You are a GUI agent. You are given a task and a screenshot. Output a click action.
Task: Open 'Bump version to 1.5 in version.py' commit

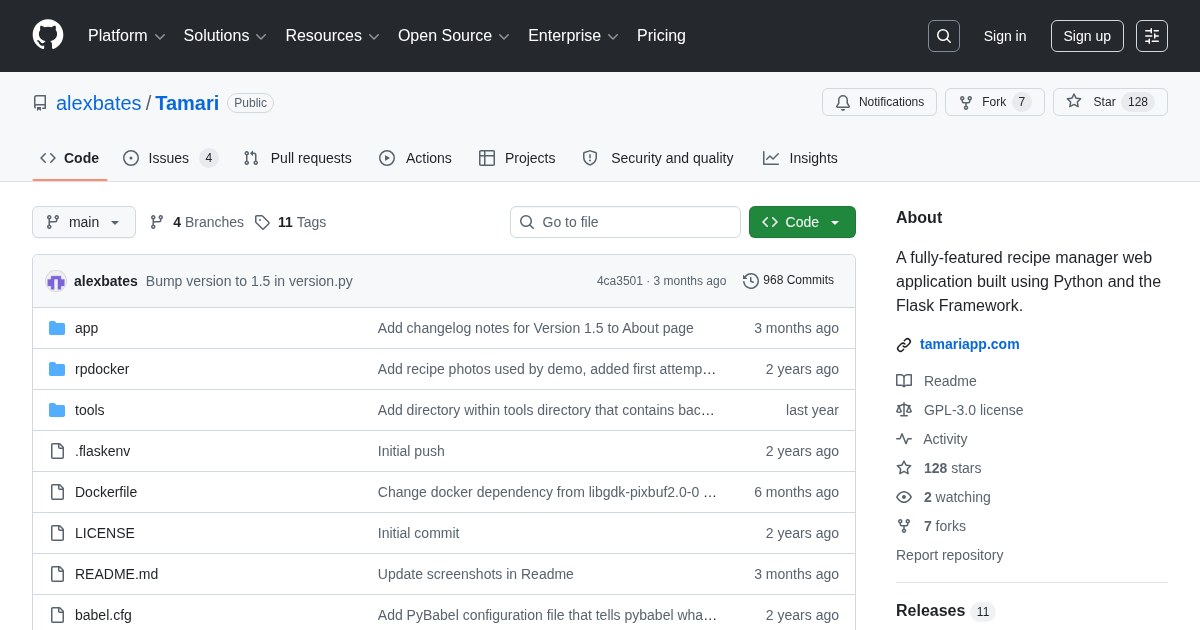pyautogui.click(x=249, y=281)
